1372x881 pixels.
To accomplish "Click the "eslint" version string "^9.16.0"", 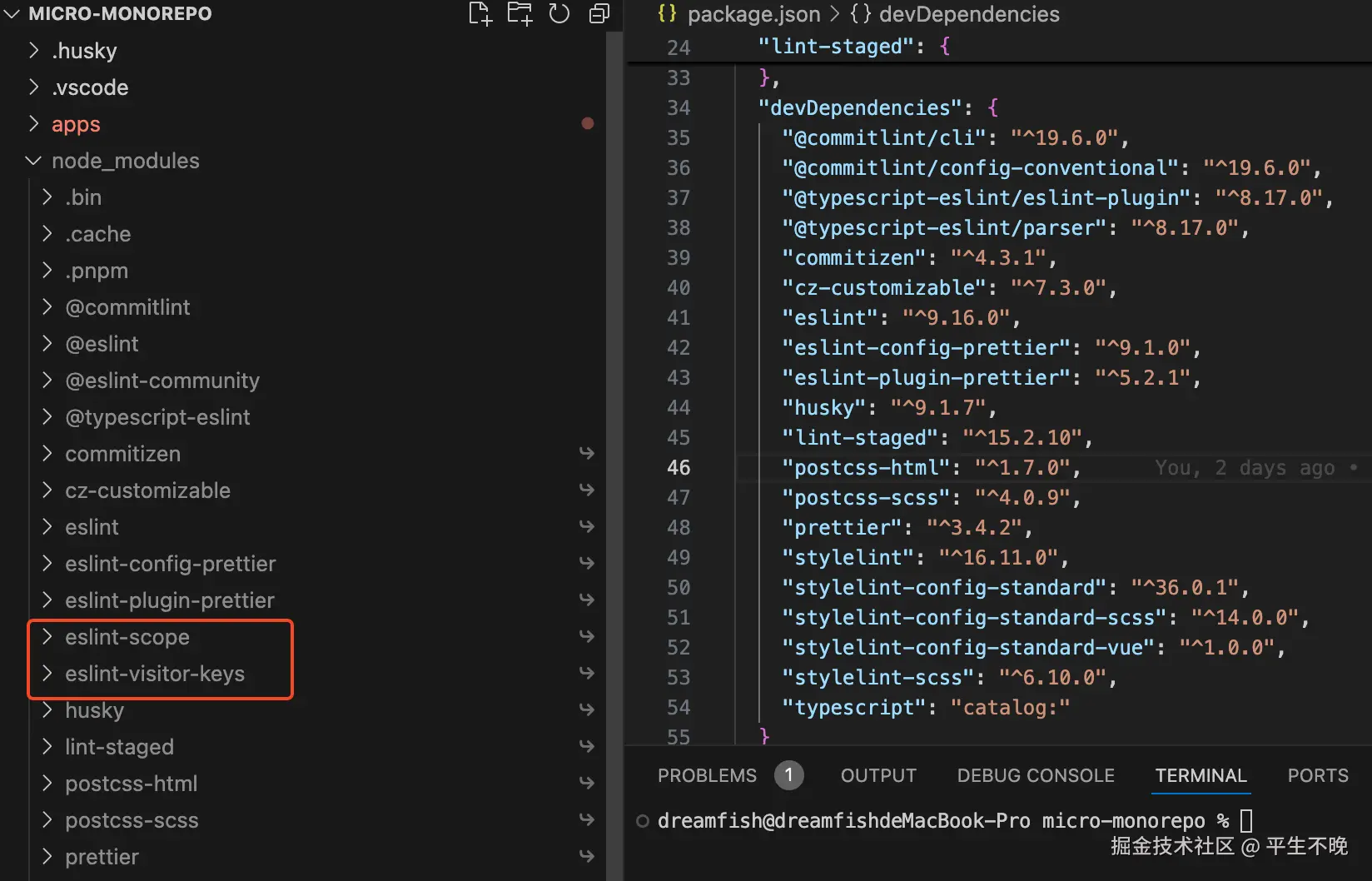I will pos(956,317).
